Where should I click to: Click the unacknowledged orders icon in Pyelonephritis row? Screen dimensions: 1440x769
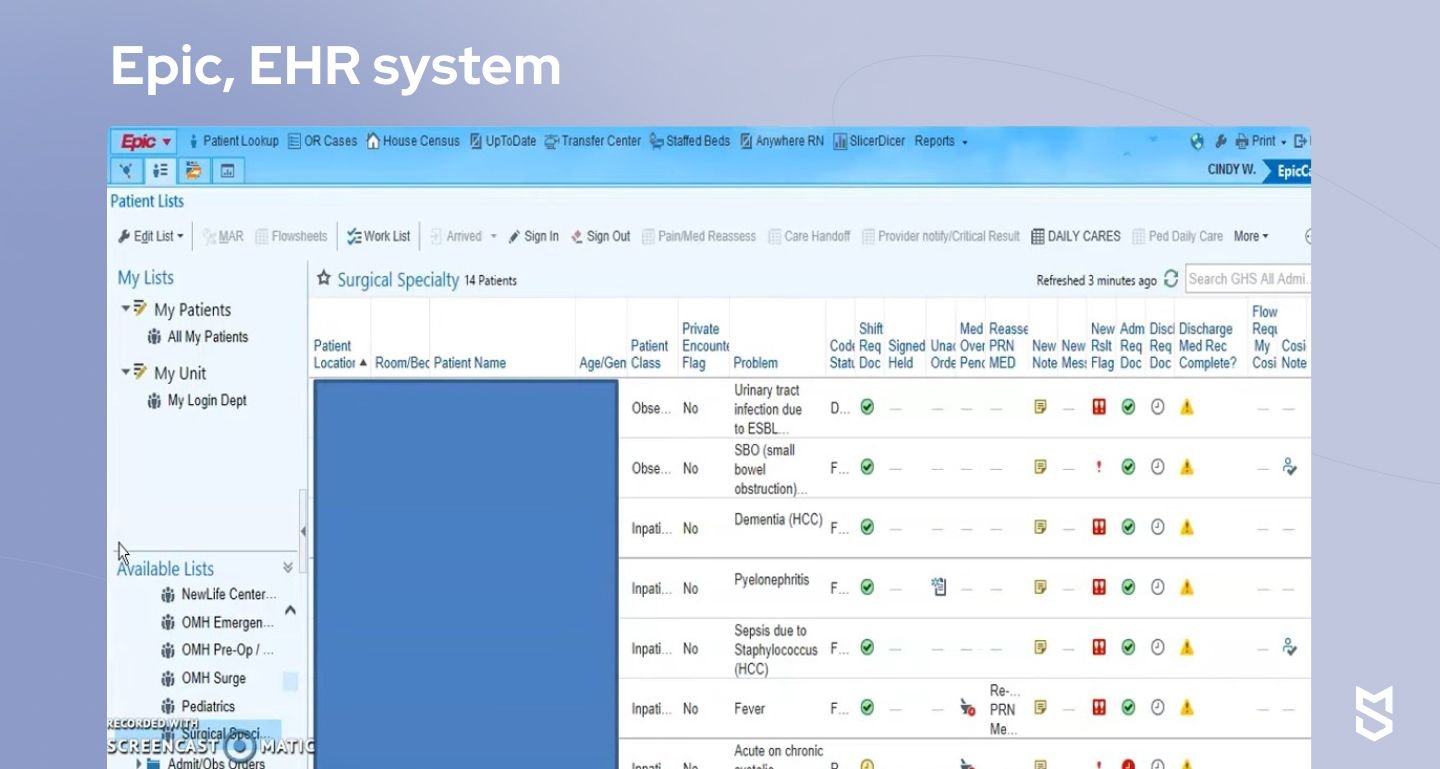[x=939, y=586]
